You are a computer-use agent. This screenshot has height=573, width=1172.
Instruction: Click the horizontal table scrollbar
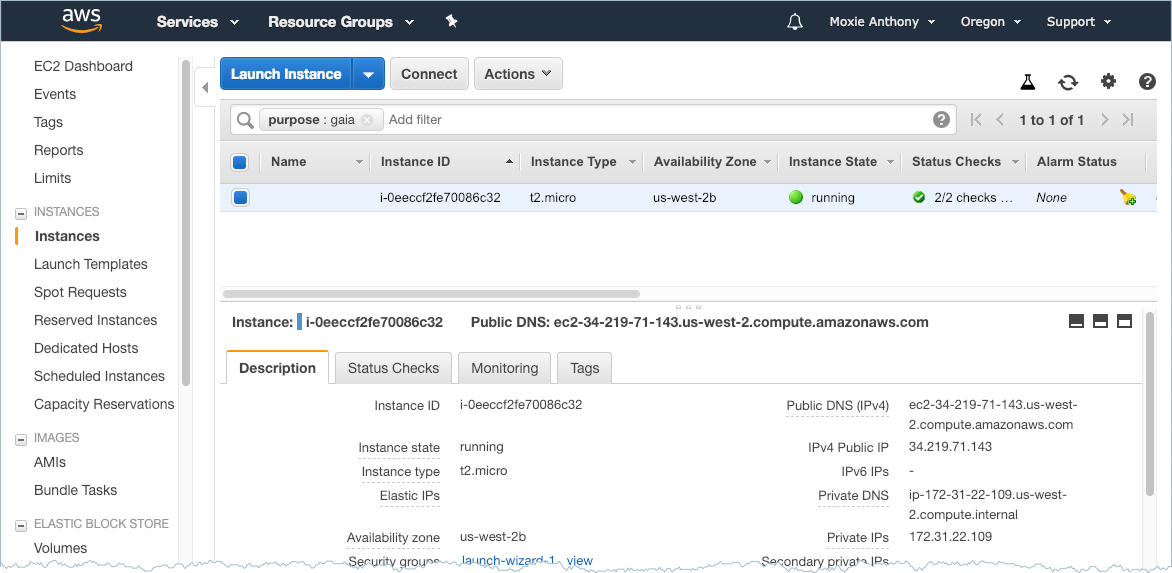coord(431,294)
